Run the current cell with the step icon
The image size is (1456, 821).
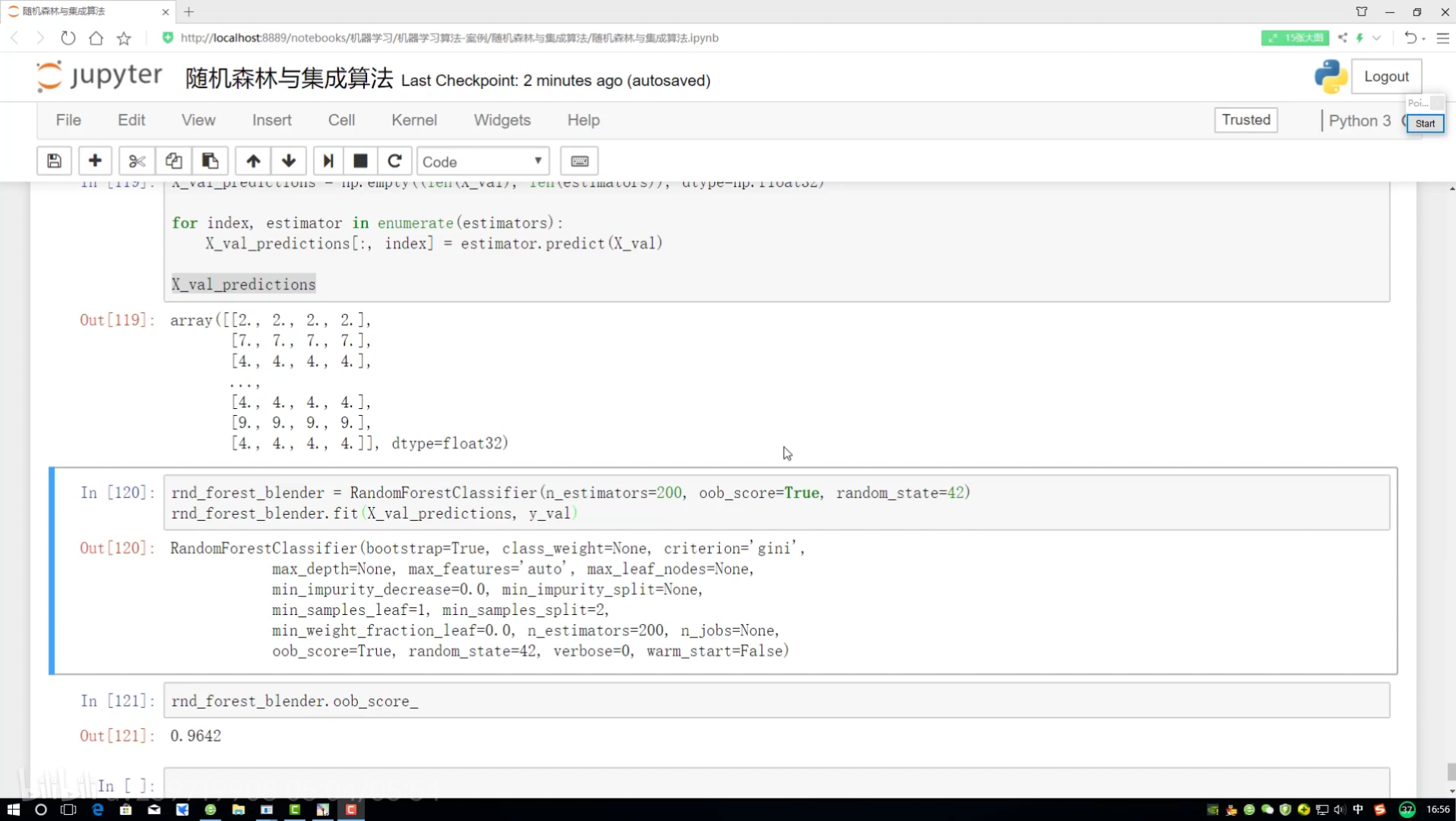pos(328,161)
